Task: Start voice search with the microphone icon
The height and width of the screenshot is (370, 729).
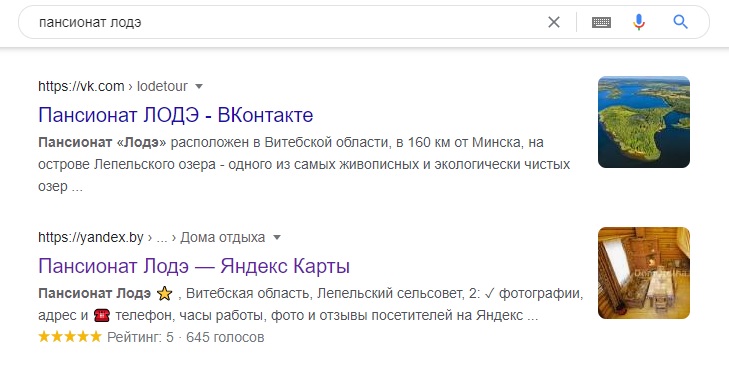Action: [x=639, y=22]
